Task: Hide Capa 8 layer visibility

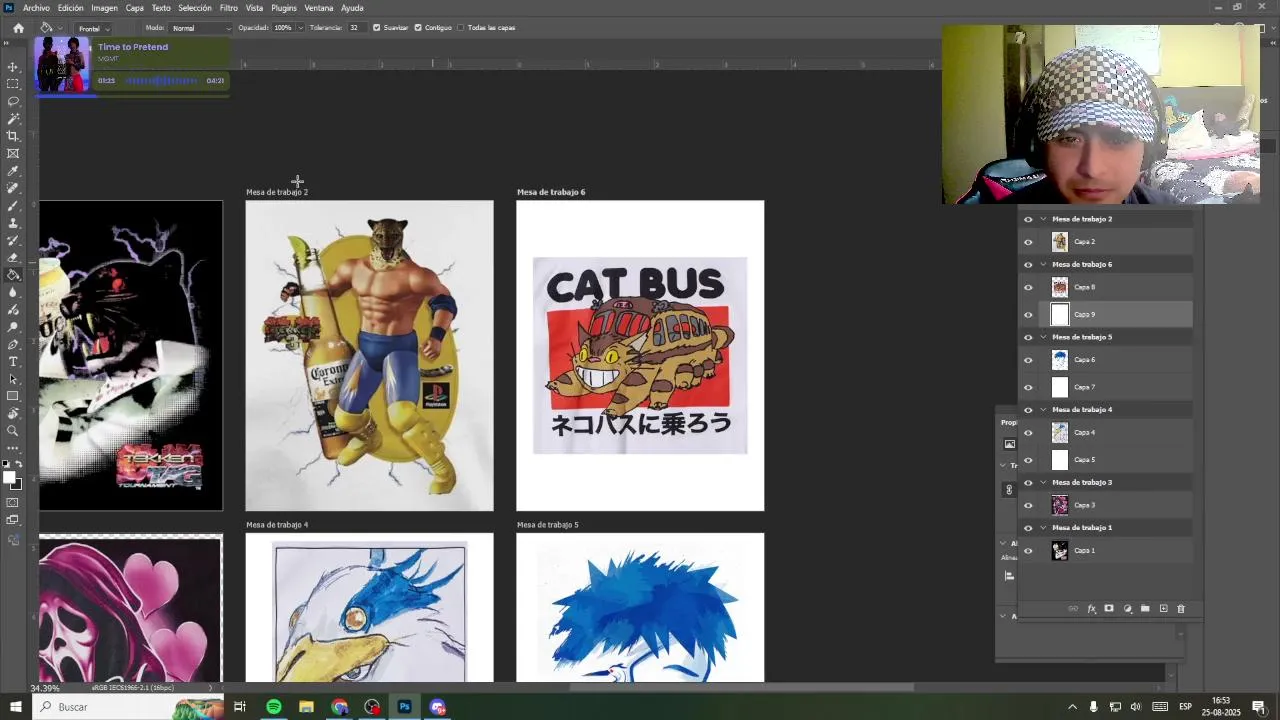Action: click(1028, 288)
